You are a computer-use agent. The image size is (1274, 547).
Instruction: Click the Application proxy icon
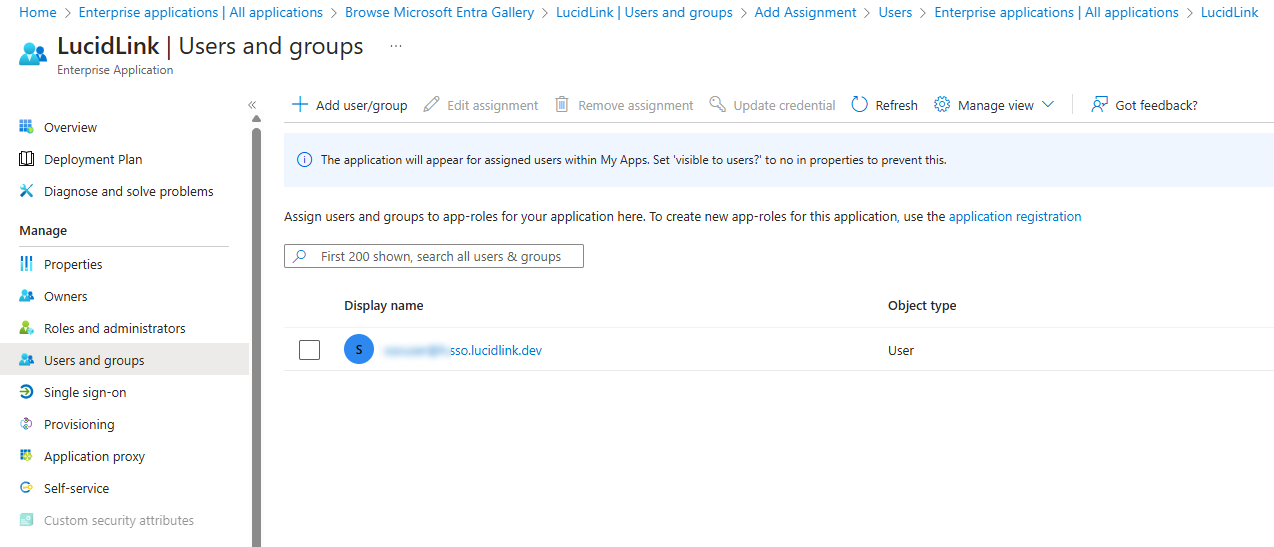(27, 456)
